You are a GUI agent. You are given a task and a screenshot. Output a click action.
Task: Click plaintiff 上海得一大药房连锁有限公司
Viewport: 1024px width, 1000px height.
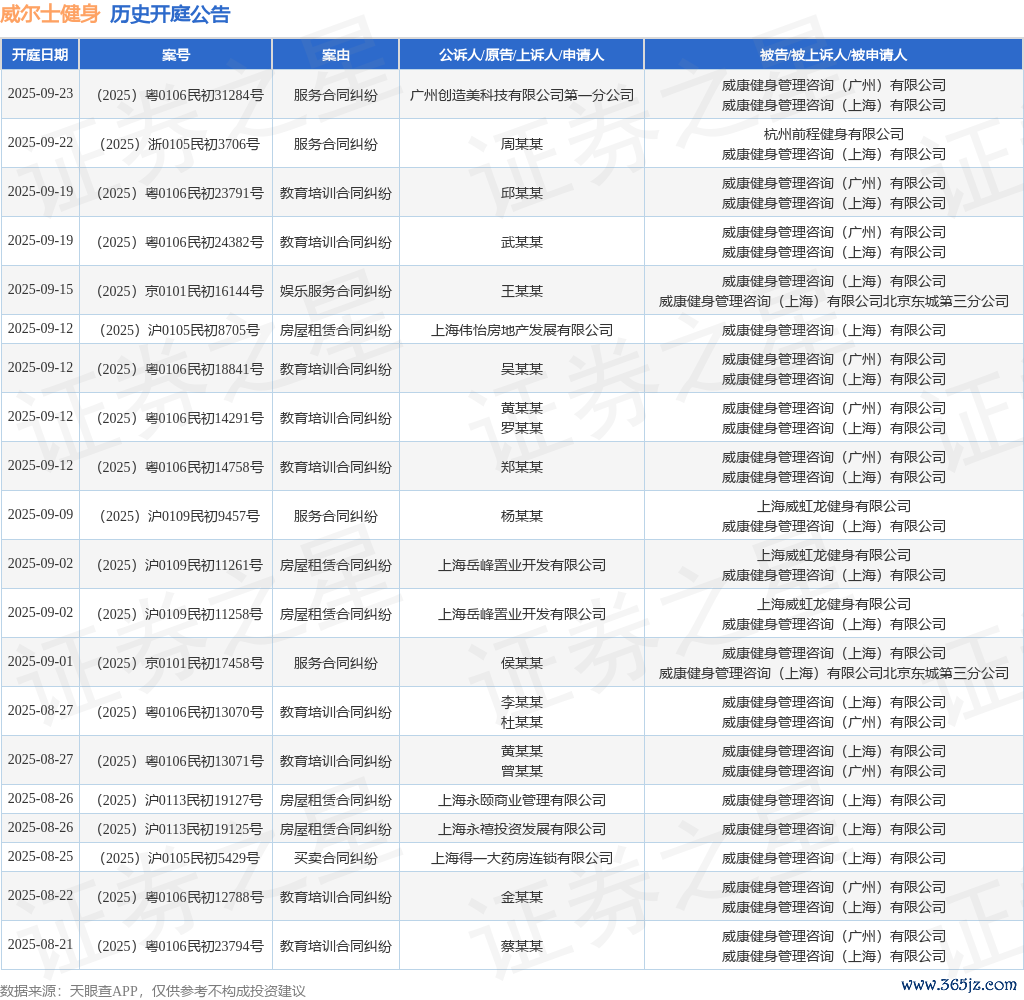[x=521, y=858]
